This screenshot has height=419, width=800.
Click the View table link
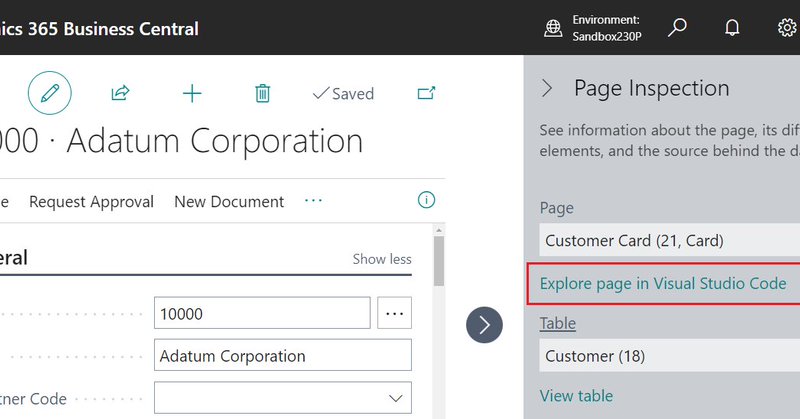577,396
